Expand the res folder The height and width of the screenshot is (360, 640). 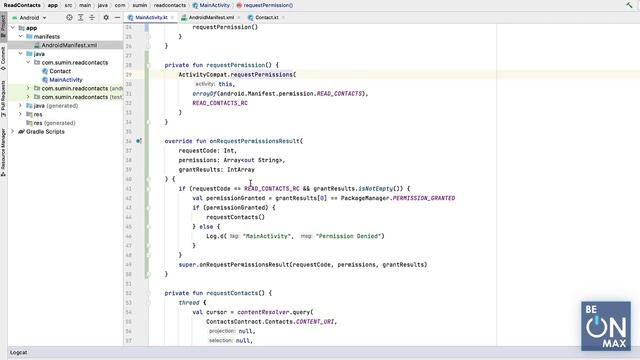pyautogui.click(x=20, y=114)
